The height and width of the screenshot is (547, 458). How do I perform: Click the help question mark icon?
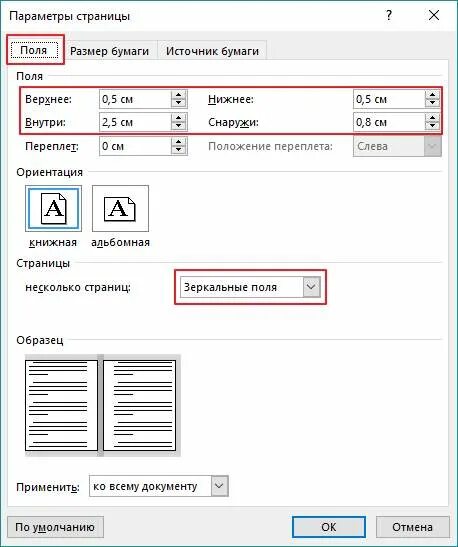[389, 15]
